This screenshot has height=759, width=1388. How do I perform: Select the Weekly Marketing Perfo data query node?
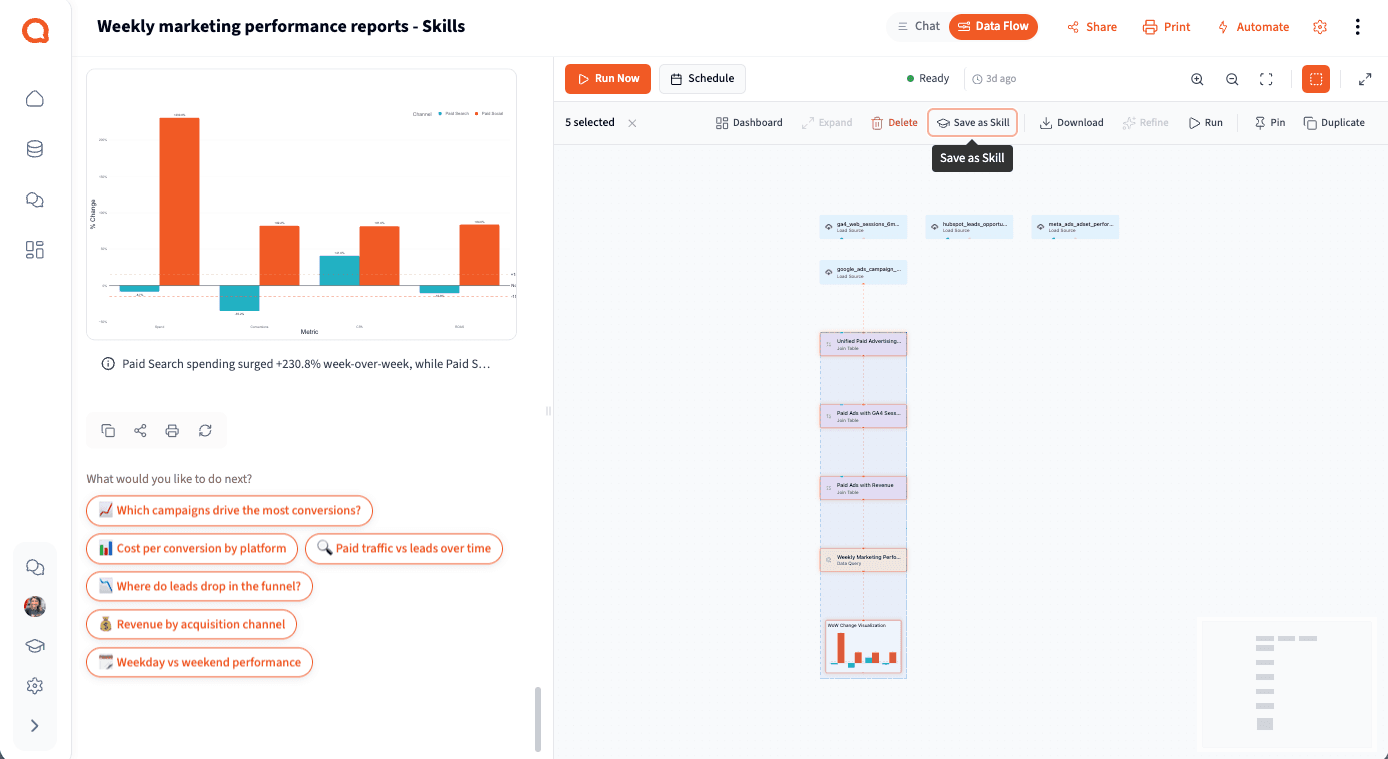click(863, 560)
